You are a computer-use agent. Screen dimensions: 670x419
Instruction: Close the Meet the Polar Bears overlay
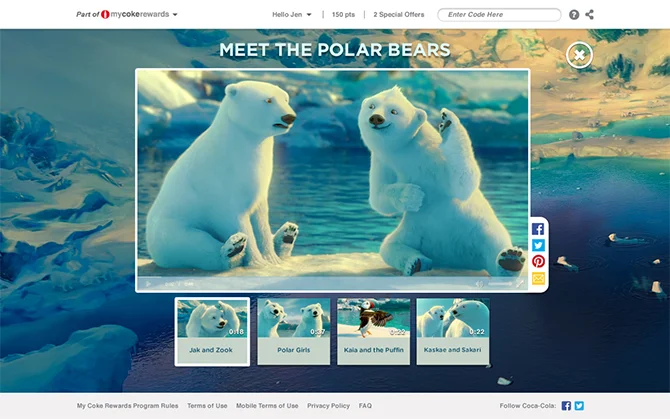click(x=579, y=55)
